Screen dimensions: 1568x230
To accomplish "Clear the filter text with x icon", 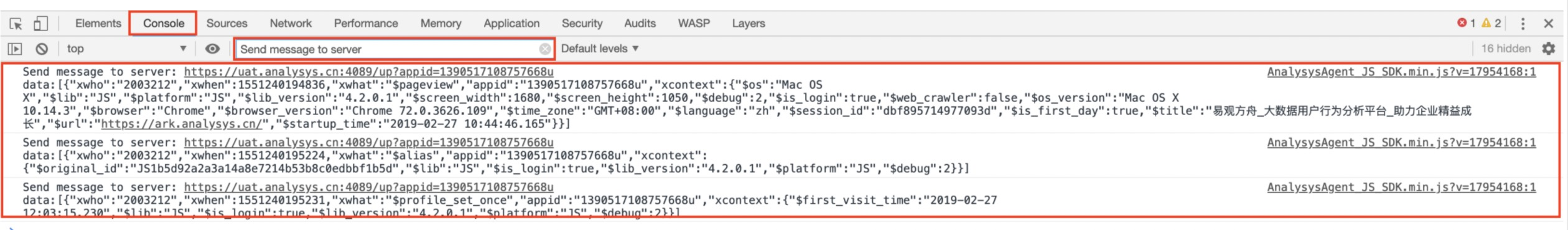I will pyautogui.click(x=545, y=49).
